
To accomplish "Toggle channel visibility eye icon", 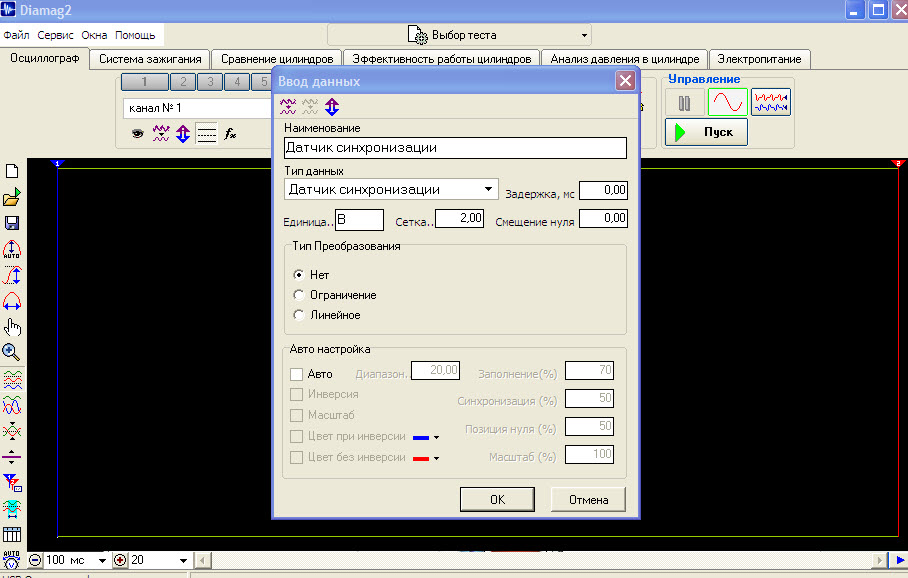I will pos(137,134).
